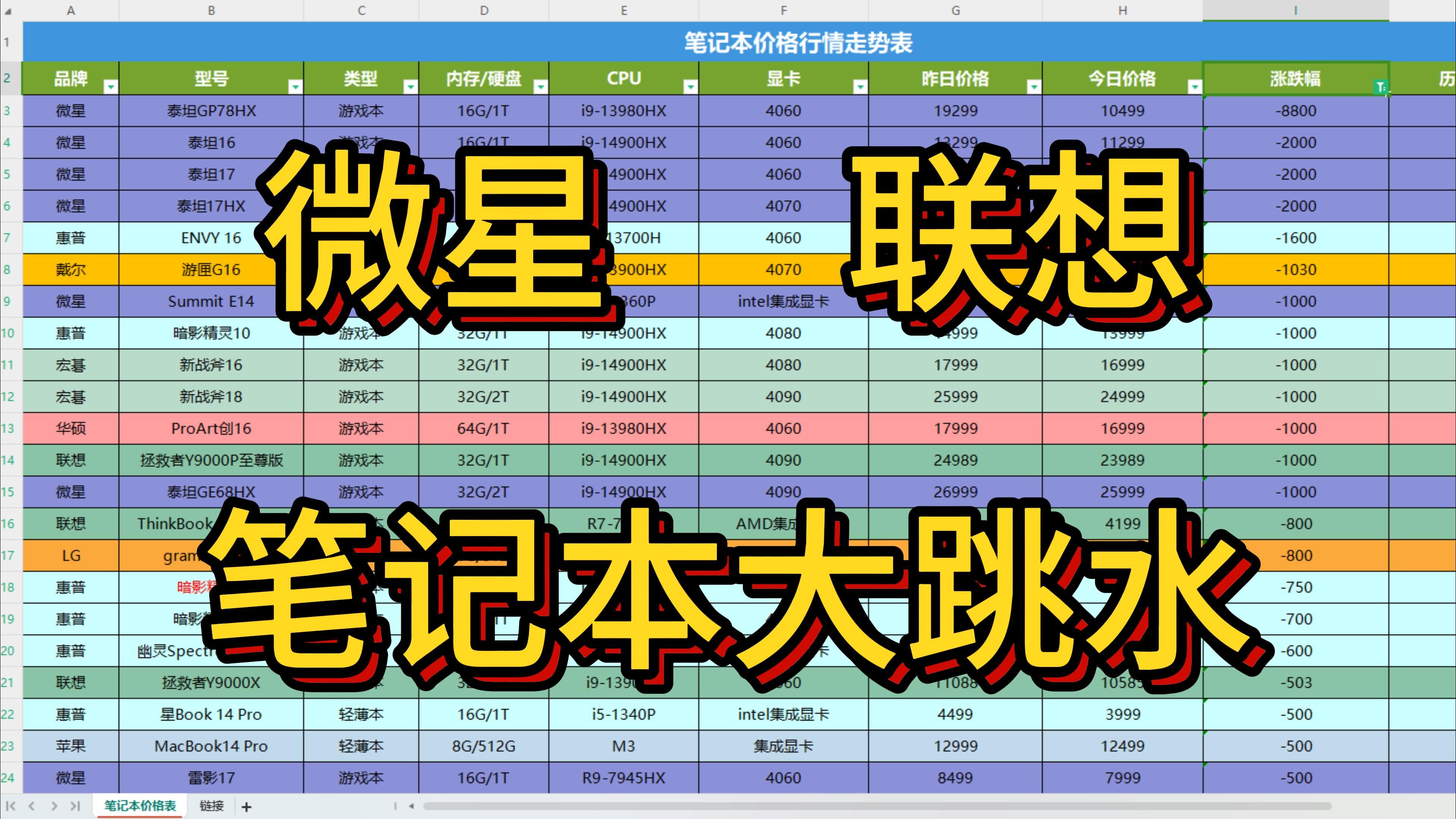
Task: Select the 12499 today price cell
Action: pyautogui.click(x=1122, y=745)
